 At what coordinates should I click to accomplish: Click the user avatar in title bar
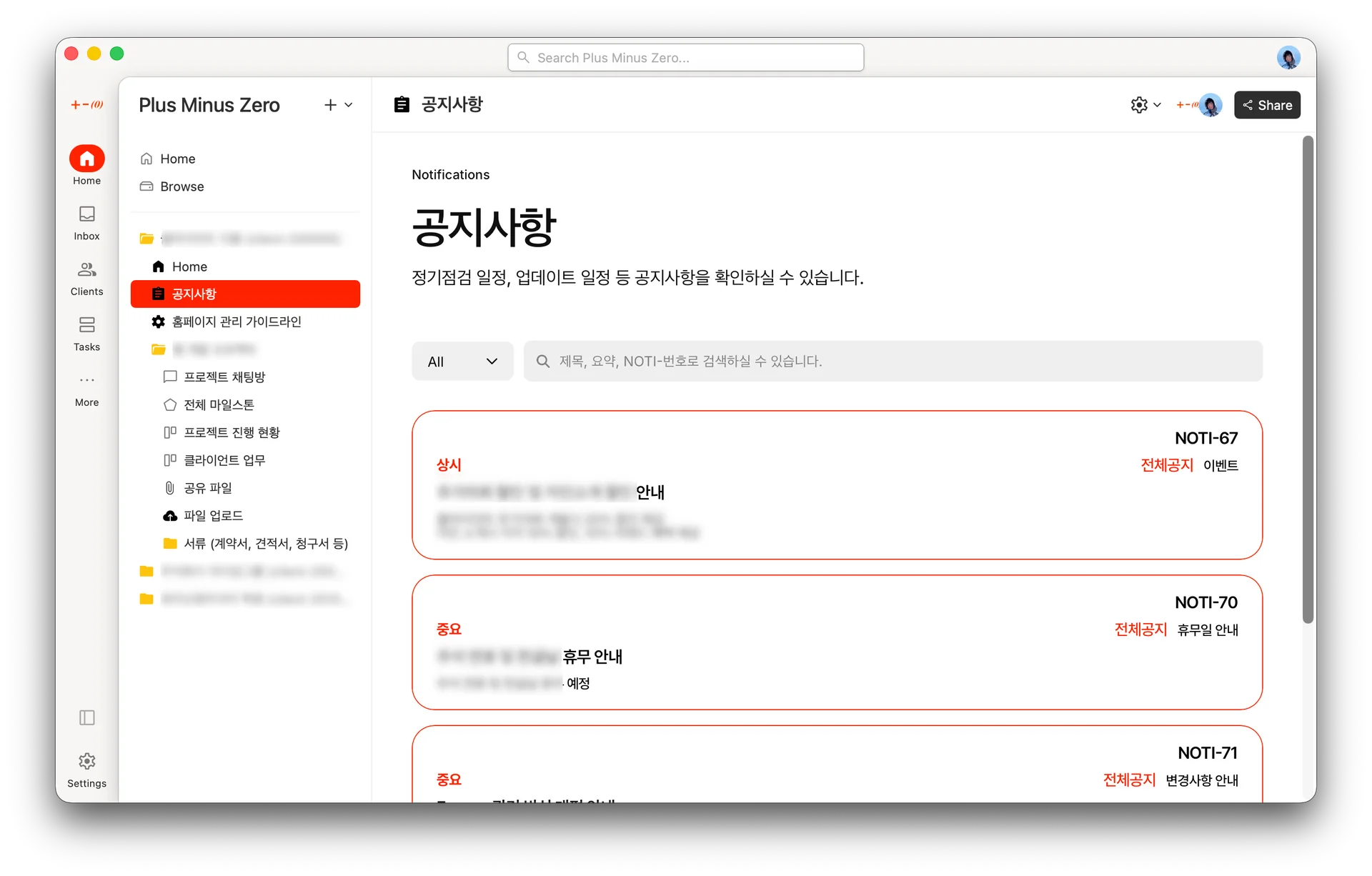1288,57
